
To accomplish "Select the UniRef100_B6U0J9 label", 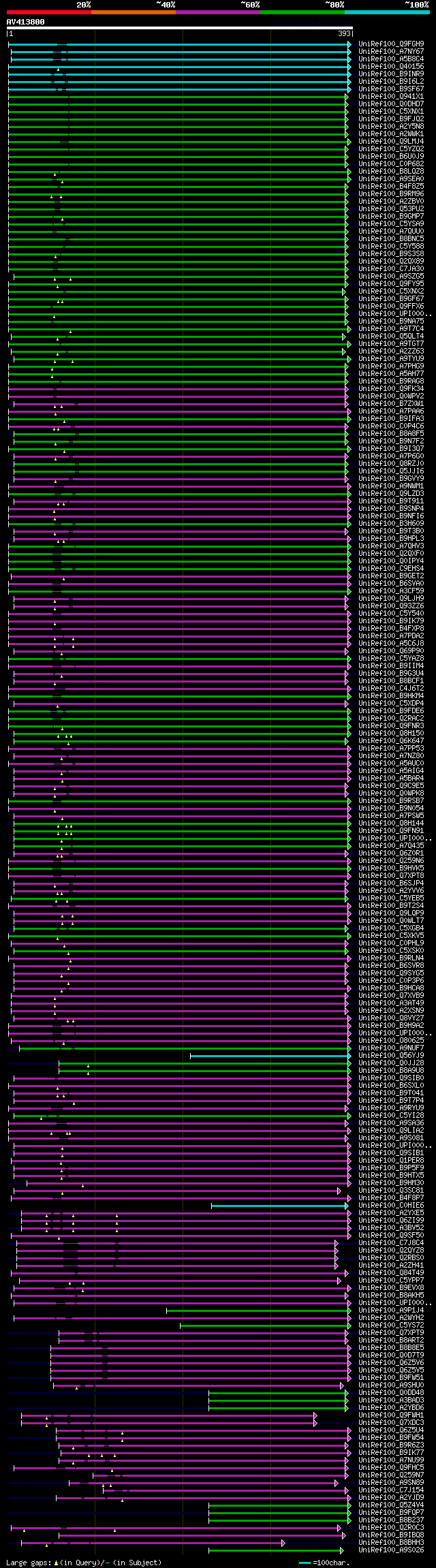I will [391, 157].
